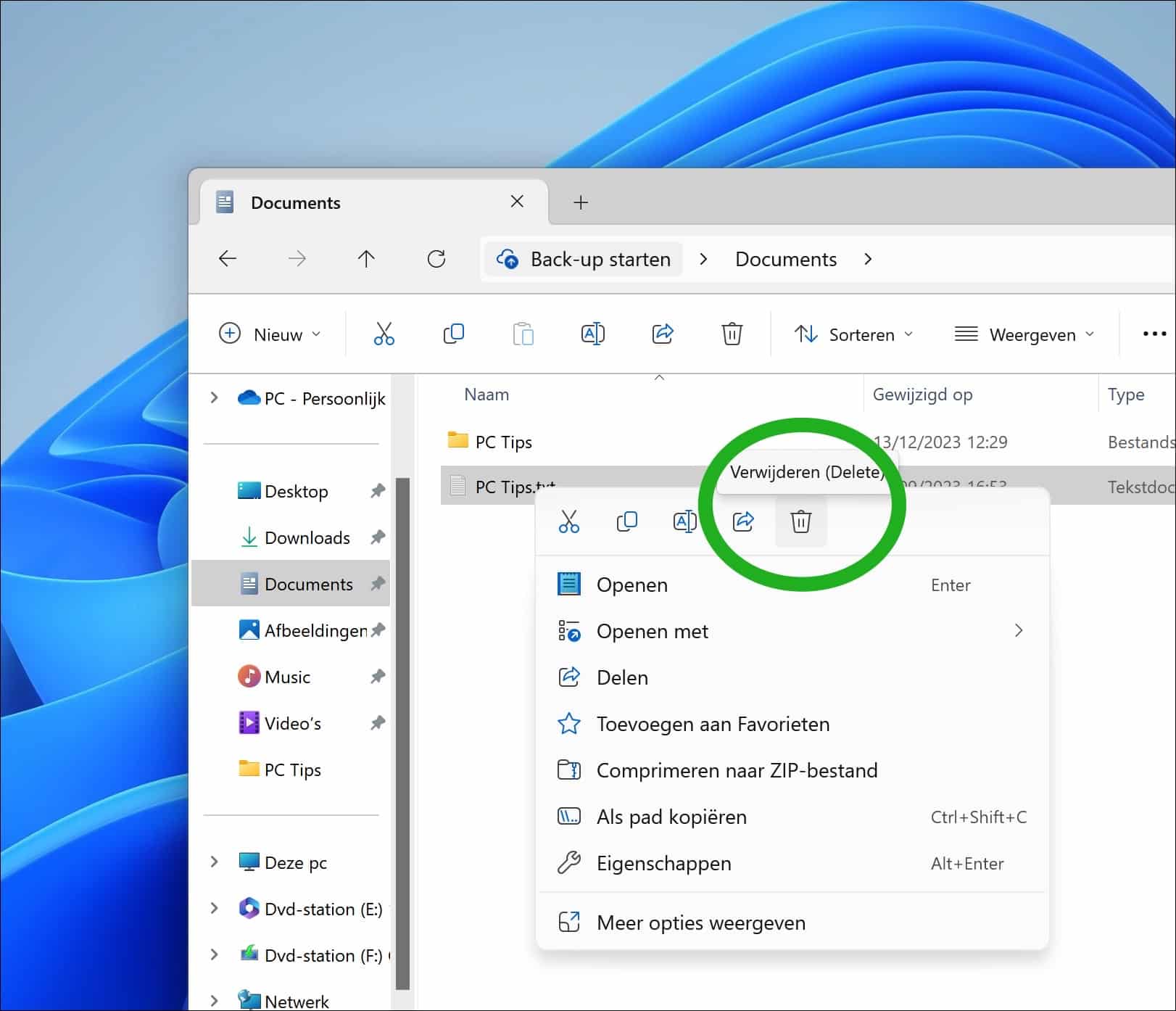The image size is (1176, 1011).
Task: Click the Documents tab
Action: click(x=295, y=202)
